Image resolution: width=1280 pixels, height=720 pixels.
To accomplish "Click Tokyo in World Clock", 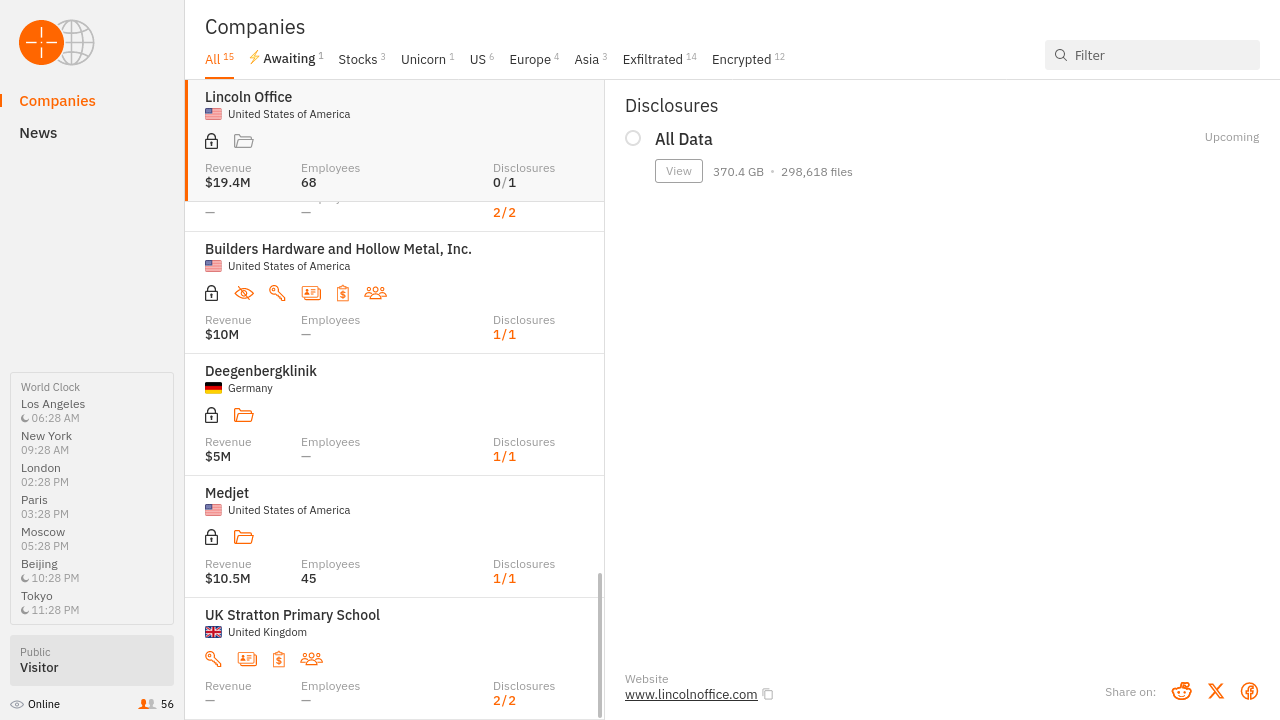I will tap(37, 596).
